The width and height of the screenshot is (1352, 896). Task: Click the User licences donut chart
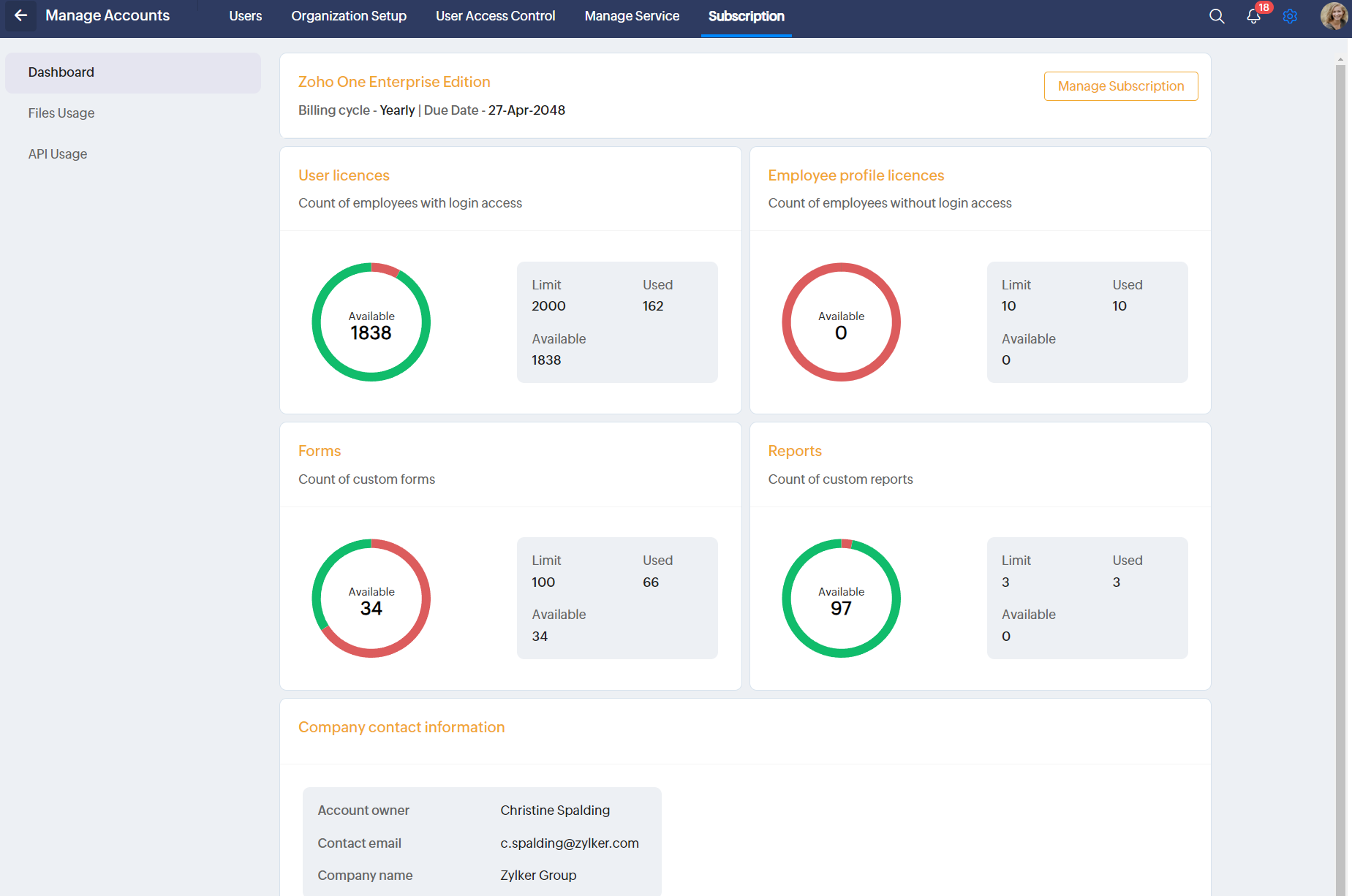371,322
